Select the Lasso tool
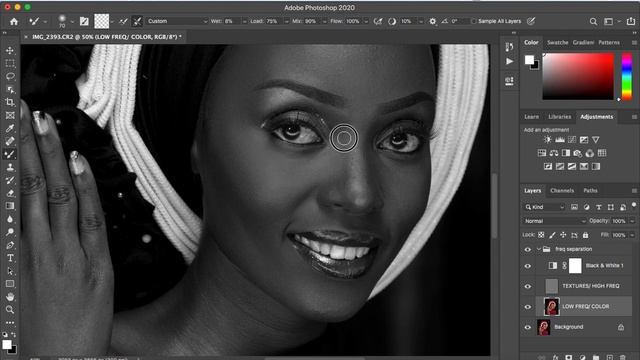This screenshot has width=640, height=360. (x=10, y=76)
